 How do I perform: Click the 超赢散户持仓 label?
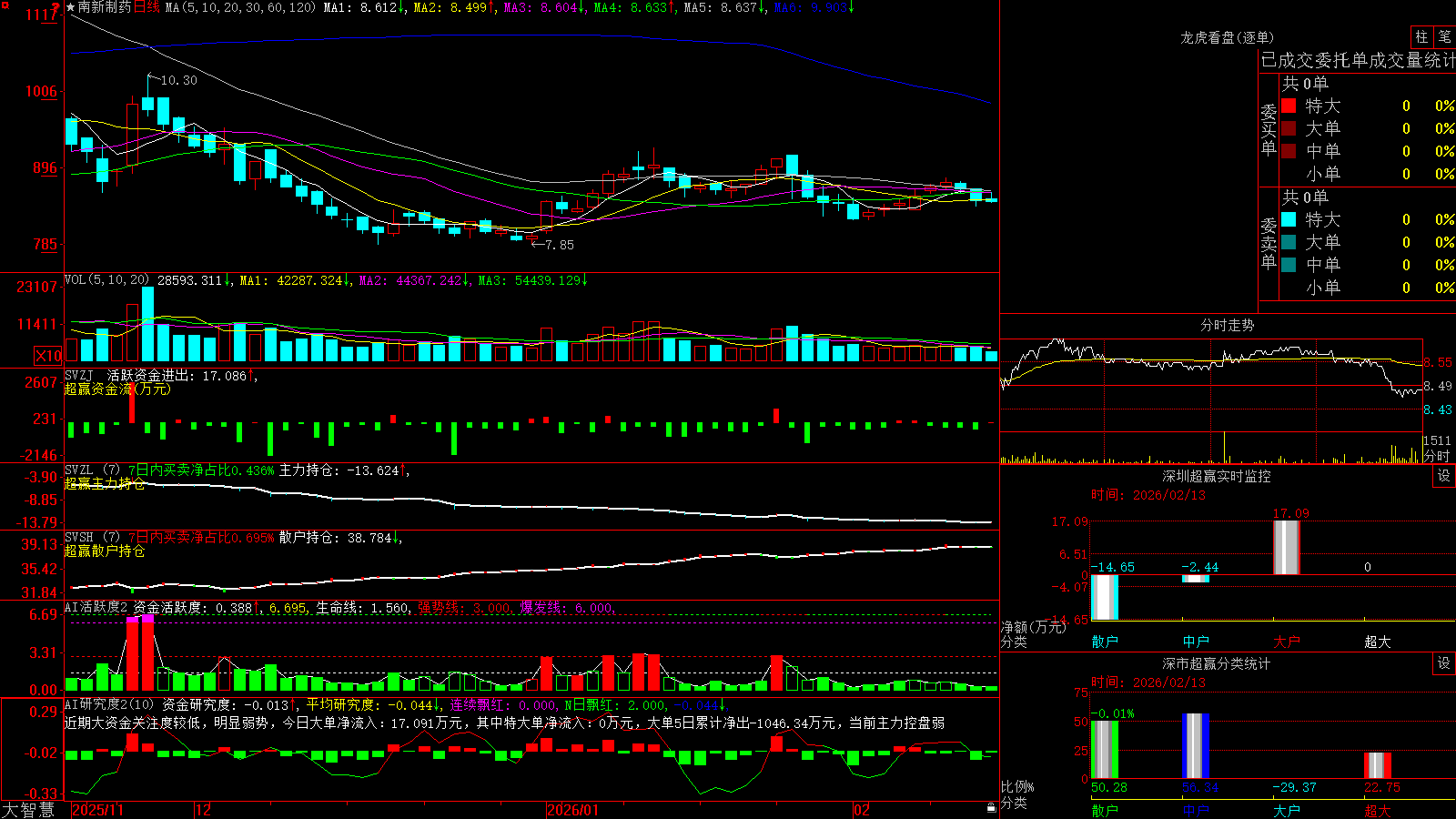pyautogui.click(x=105, y=551)
